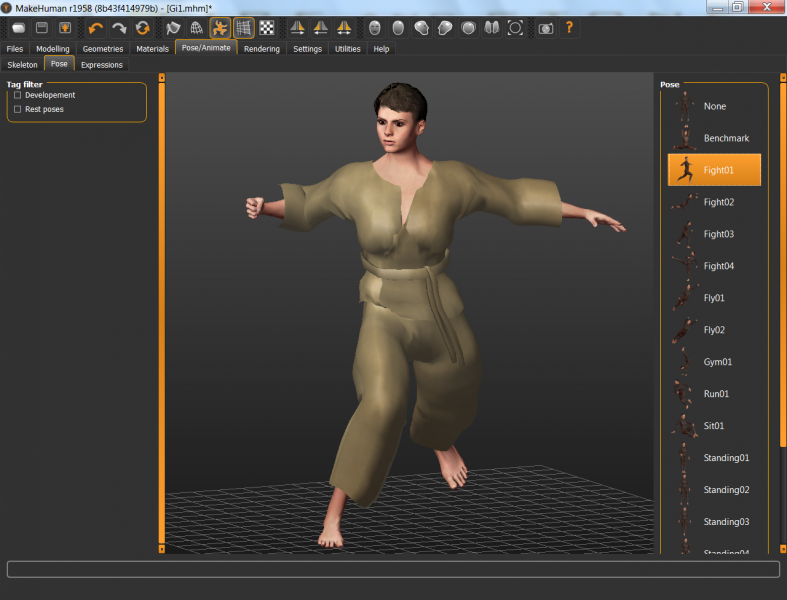Undo the last action

click(95, 28)
